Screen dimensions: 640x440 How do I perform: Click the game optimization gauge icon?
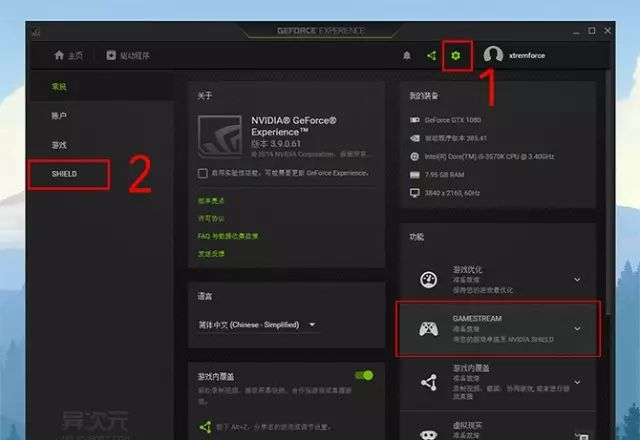pos(429,280)
